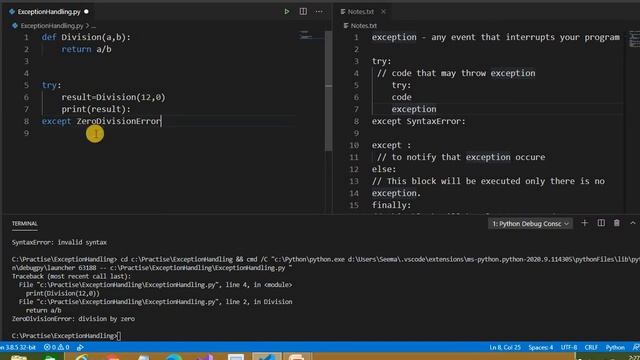The image size is (640, 360).
Task: Click 'exception - any event that interrupts' line
Action: tap(496, 37)
